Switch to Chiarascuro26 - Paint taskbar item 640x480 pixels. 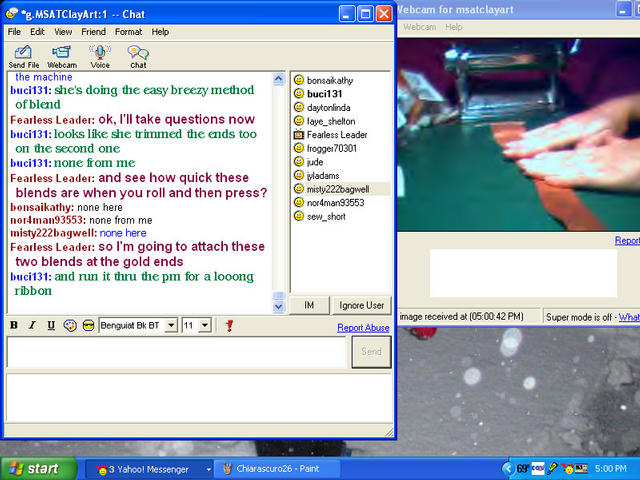pos(277,469)
